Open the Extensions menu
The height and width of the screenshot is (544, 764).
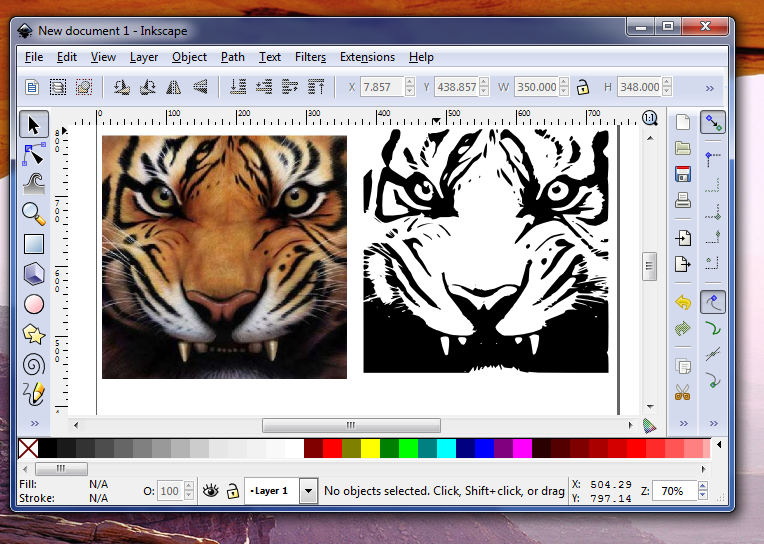point(367,57)
